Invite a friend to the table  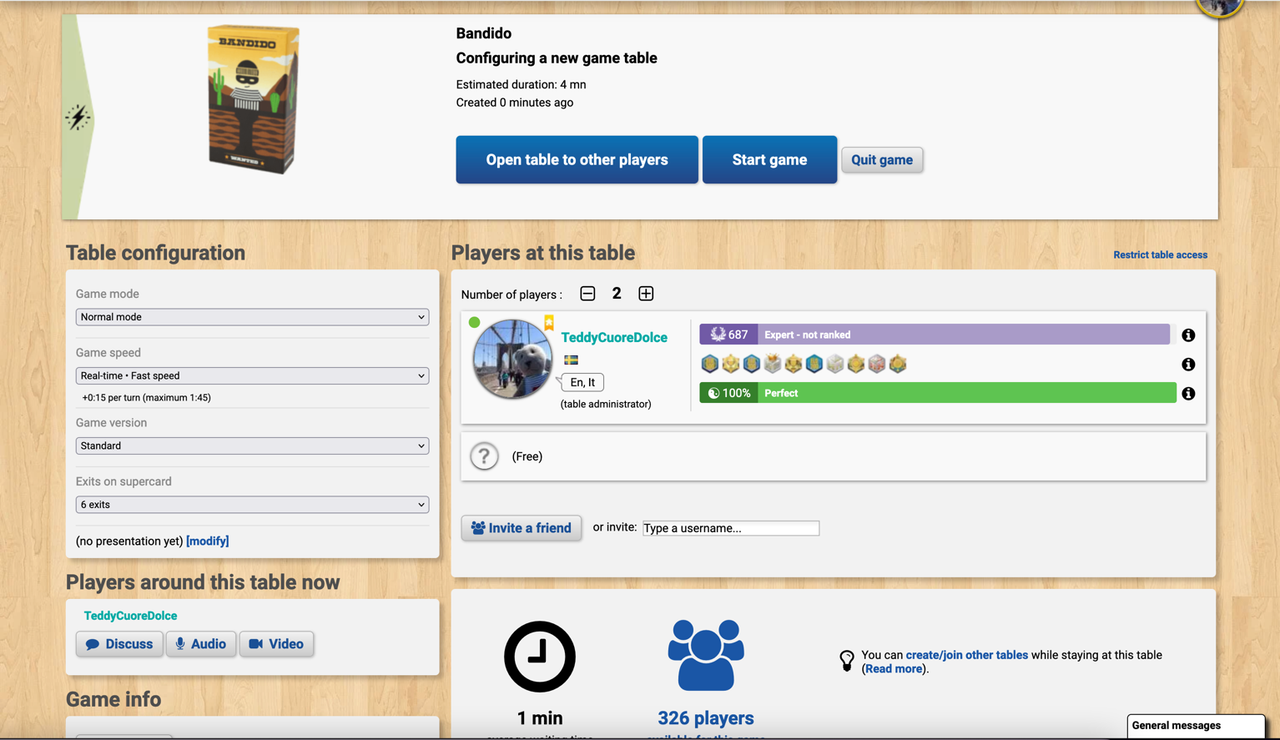click(x=521, y=528)
